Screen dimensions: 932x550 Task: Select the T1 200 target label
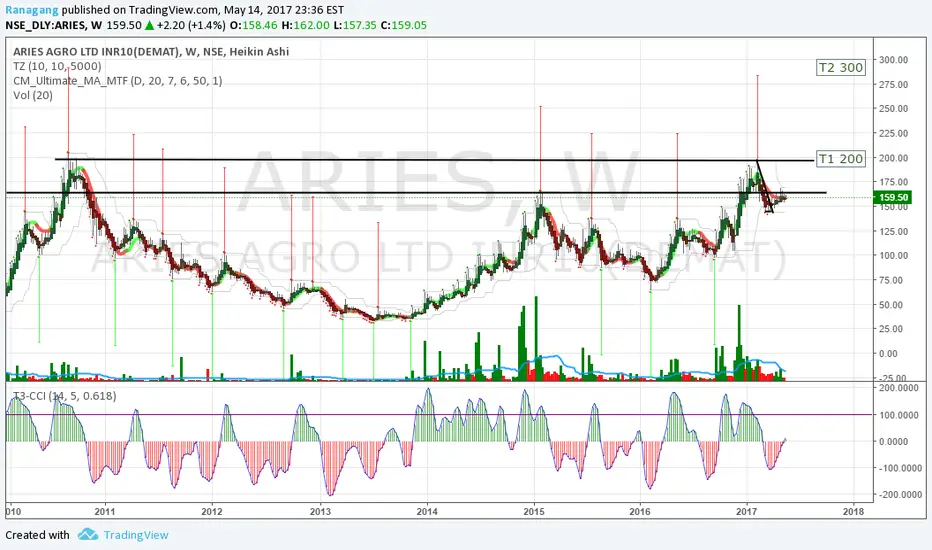click(x=840, y=159)
